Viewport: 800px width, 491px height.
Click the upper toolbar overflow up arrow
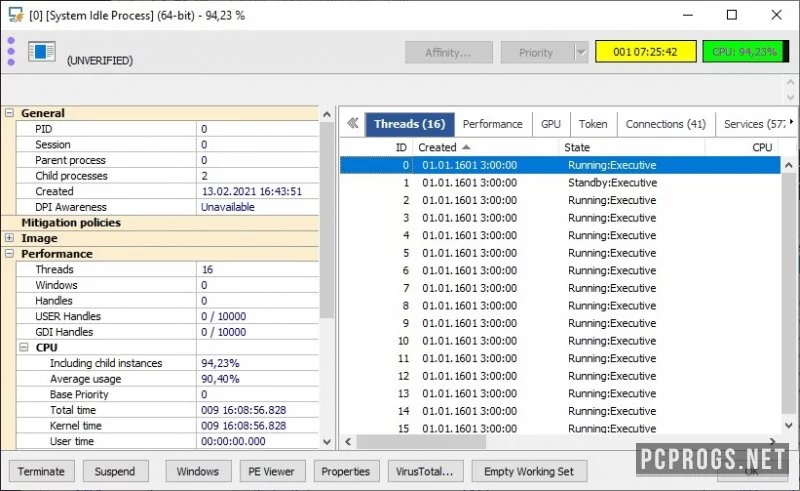coord(790,83)
